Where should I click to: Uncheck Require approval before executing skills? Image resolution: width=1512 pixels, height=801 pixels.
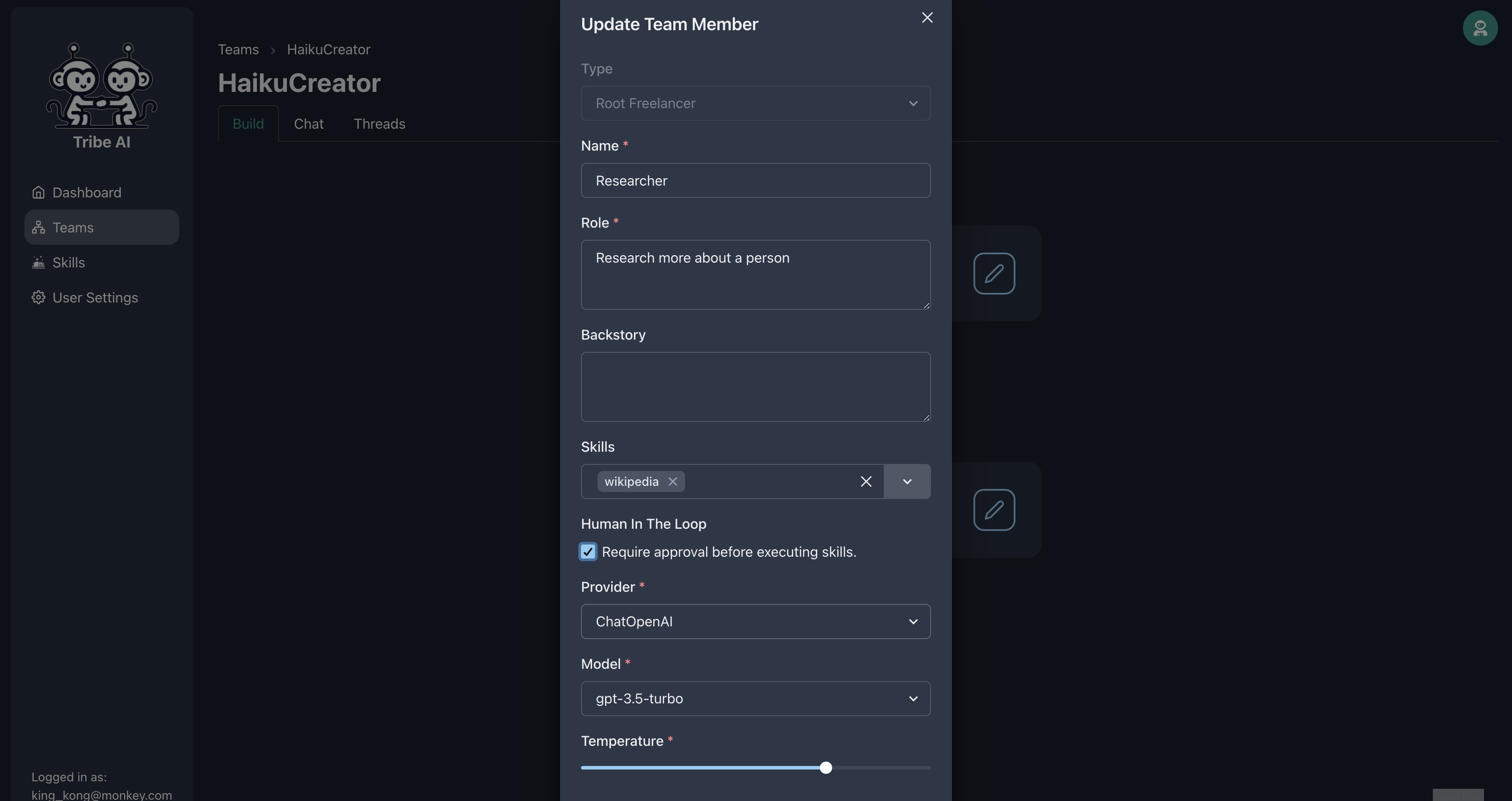tap(588, 552)
